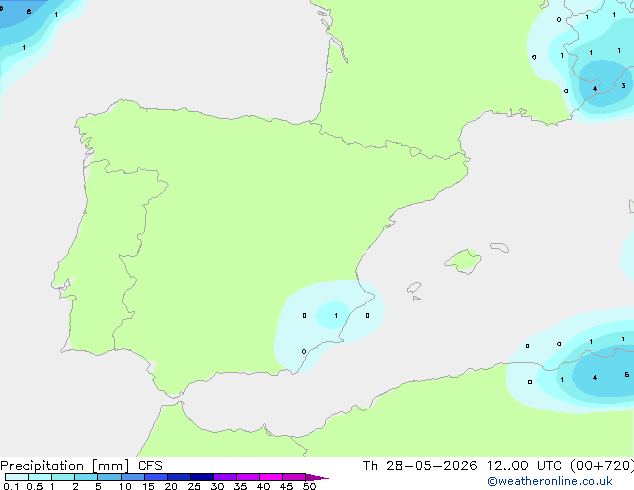
Task: Click the "25" legend scale label
Action: point(194,486)
